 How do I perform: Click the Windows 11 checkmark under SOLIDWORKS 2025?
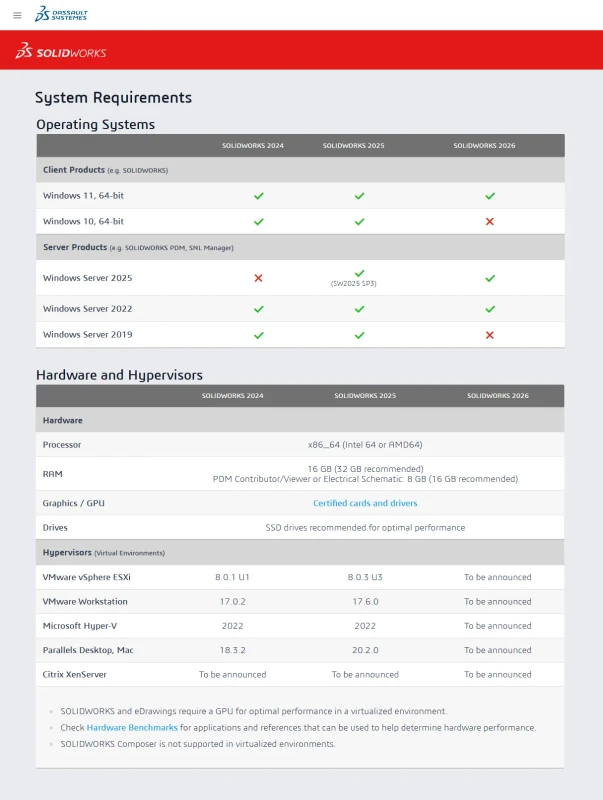tap(360, 196)
